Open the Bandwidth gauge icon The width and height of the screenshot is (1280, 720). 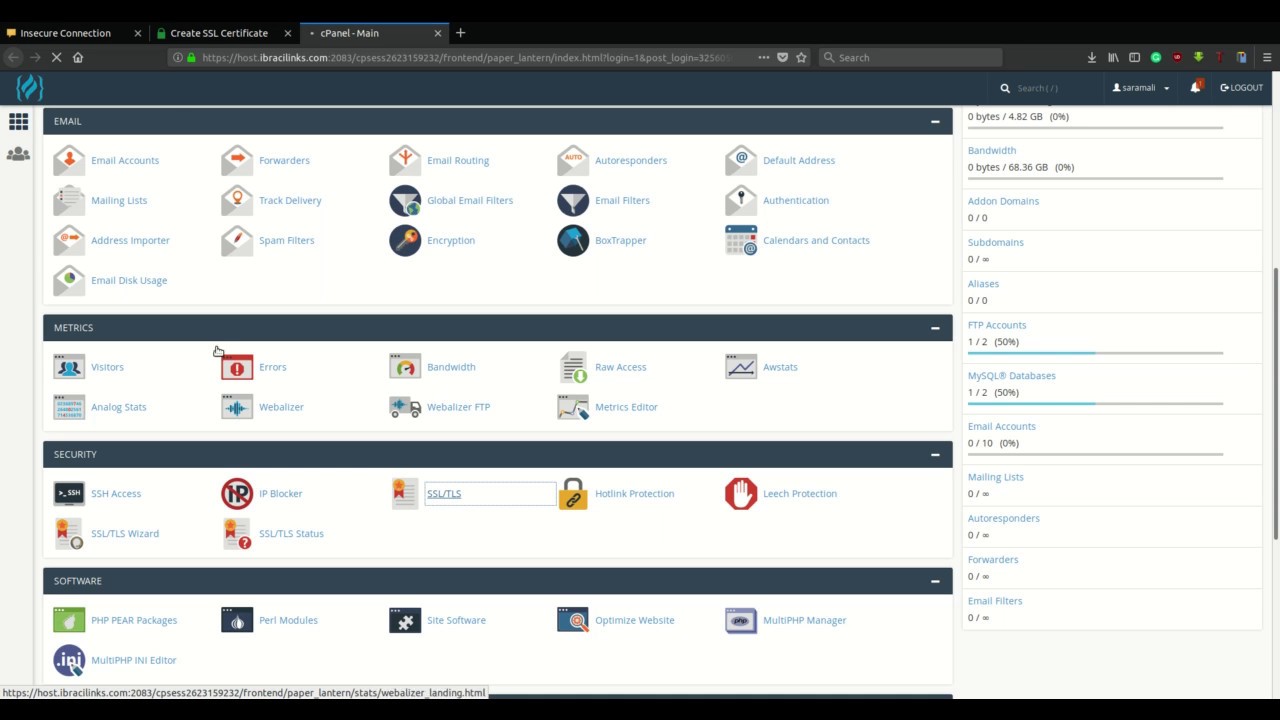tap(405, 367)
